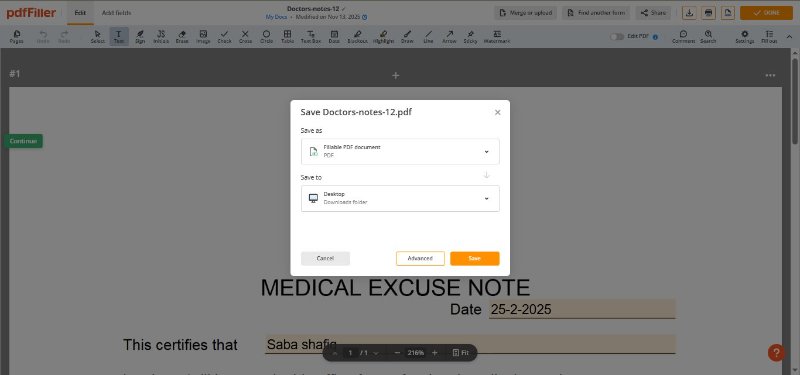The height and width of the screenshot is (375, 800).
Task: Add a Table with the Table tool
Action: (287, 36)
